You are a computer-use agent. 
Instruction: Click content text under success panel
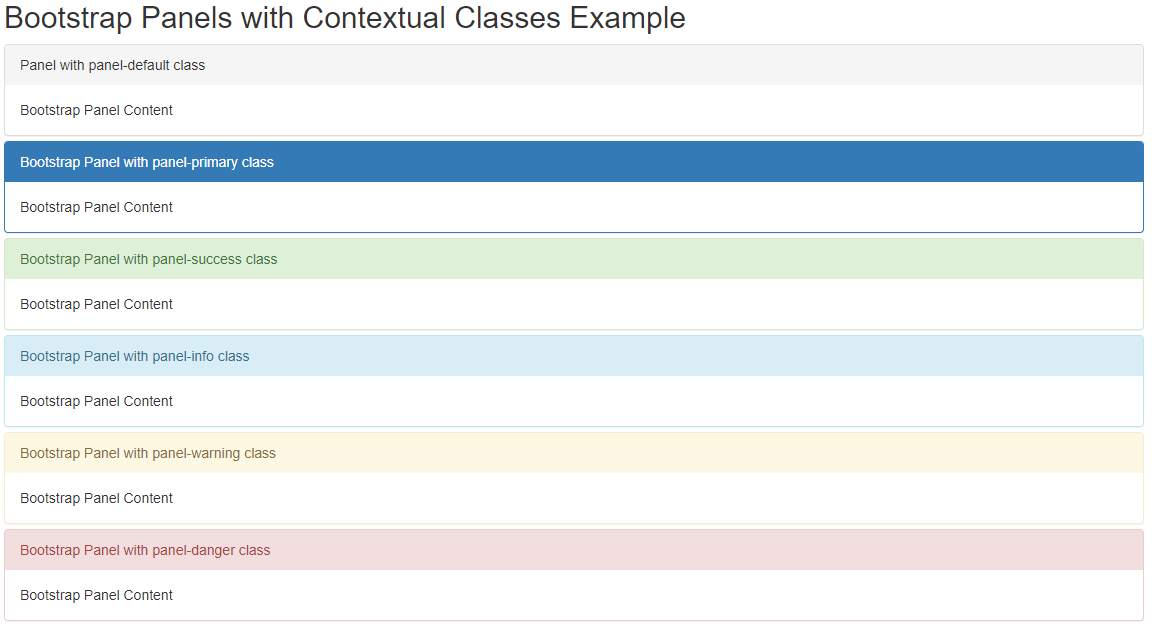(x=96, y=304)
